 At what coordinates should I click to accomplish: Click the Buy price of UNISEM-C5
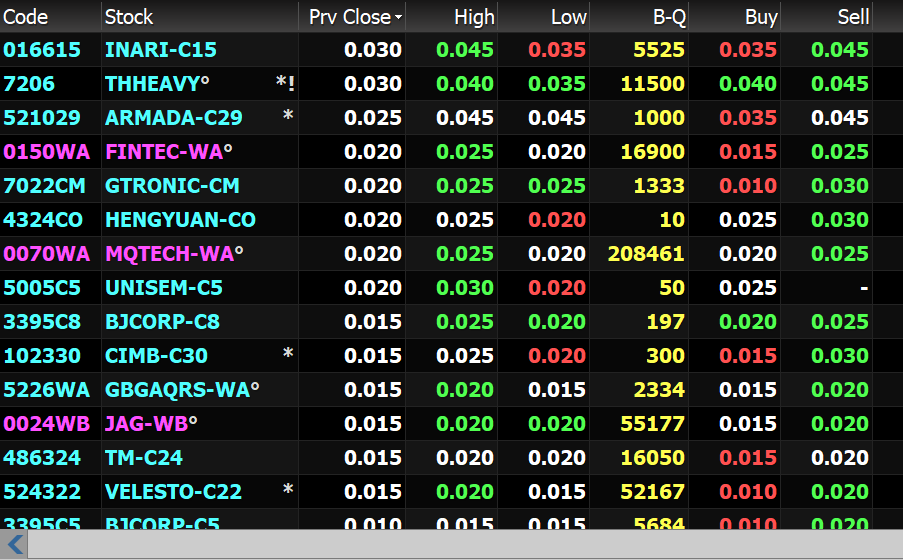tap(748, 288)
